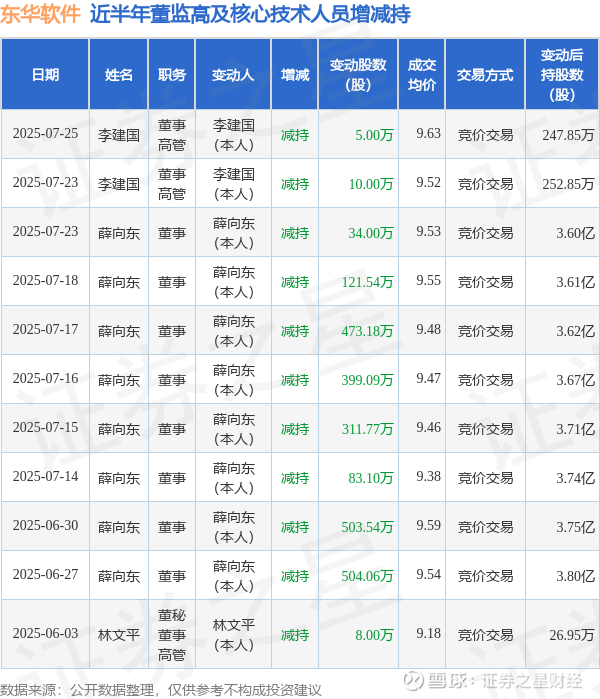Viewport: 600px width, 699px height.
Task: Click the 增减 column header
Action: 295,74
